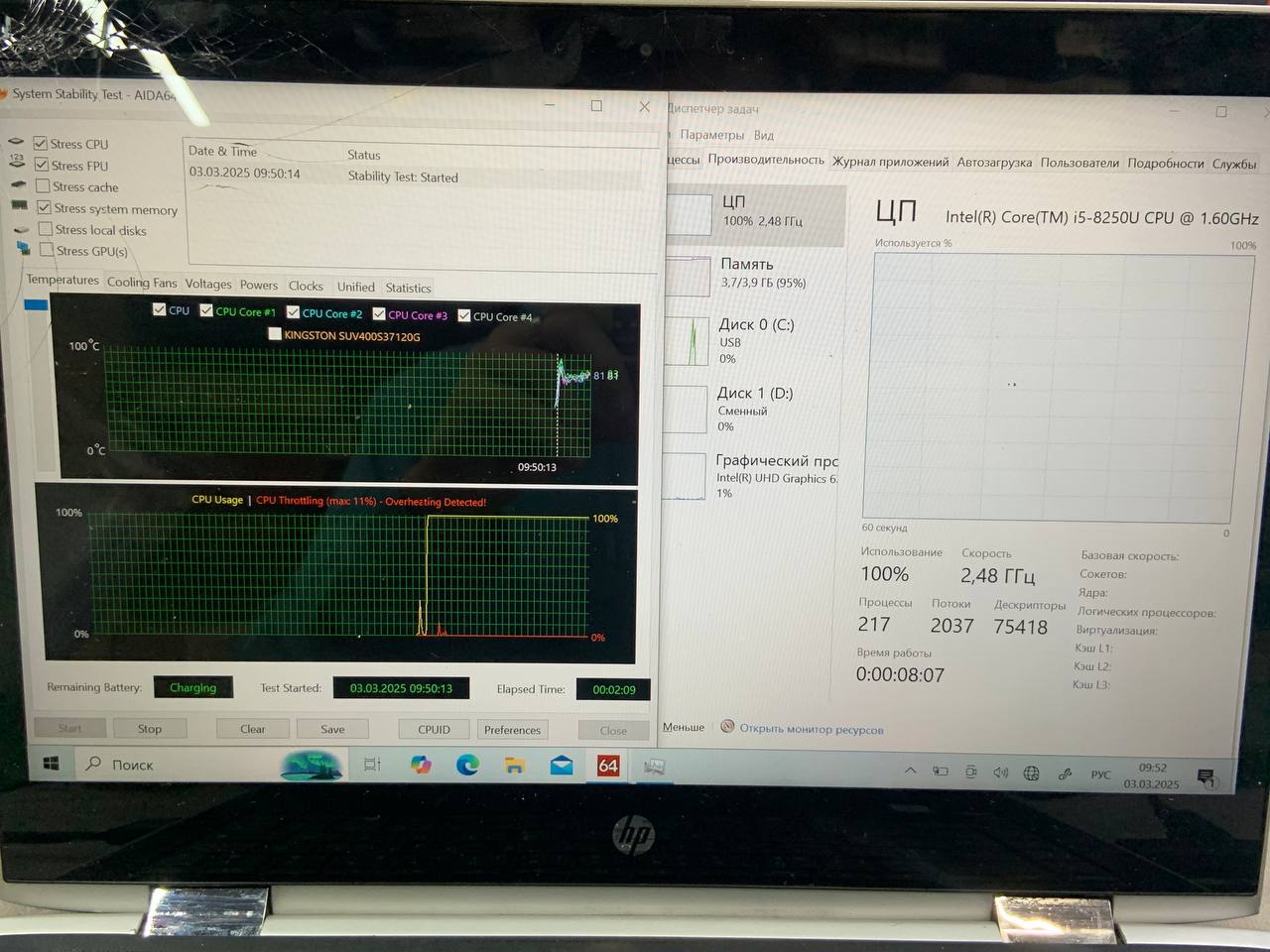Toggle the CPU Core #2 graph checkbox
This screenshot has height=952, width=1270.
coord(293,312)
